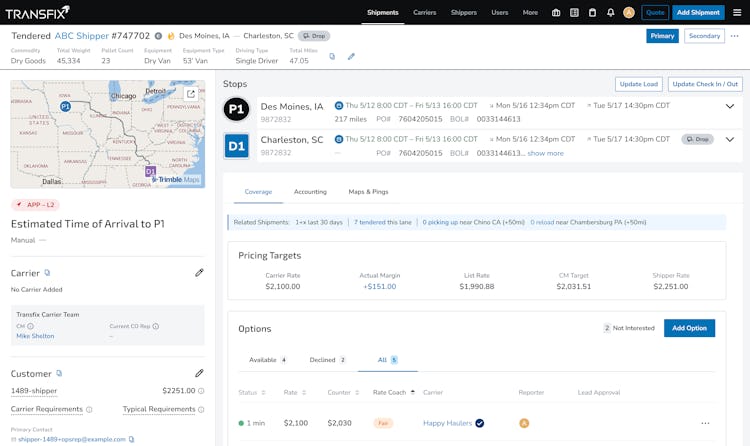
Task: Copy shipment details icon near Total Miles
Action: (332, 56)
